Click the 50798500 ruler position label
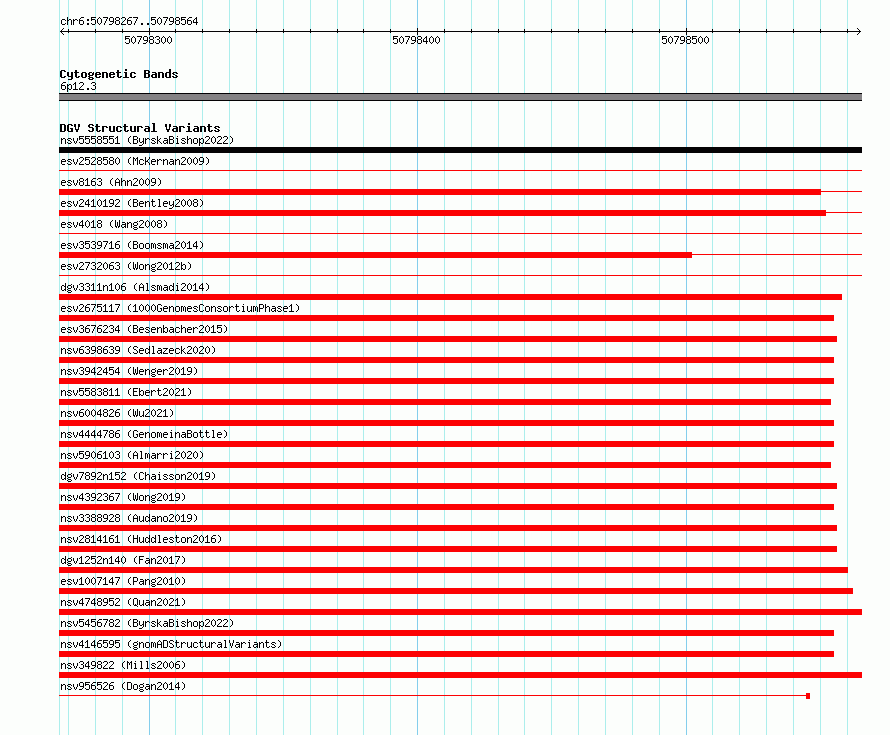 (x=685, y=40)
